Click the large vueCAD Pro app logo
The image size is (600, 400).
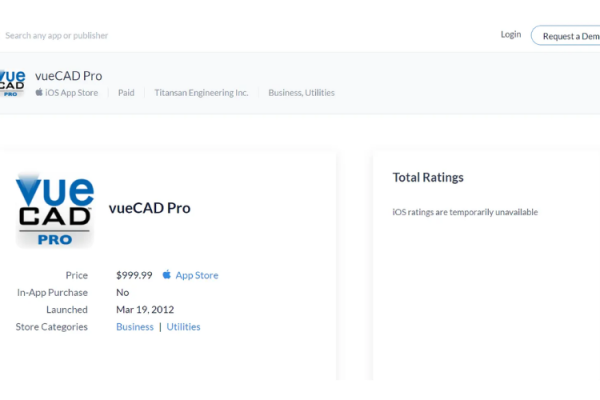[x=55, y=210]
